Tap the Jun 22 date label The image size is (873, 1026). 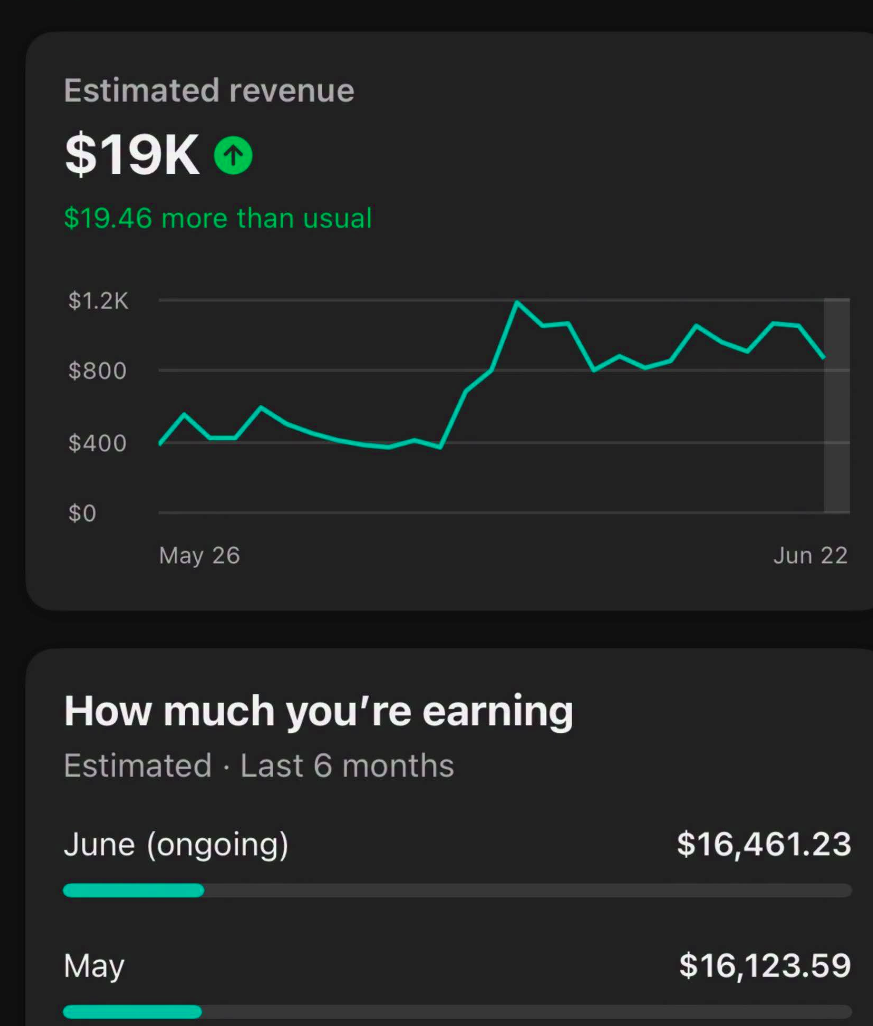coord(810,556)
